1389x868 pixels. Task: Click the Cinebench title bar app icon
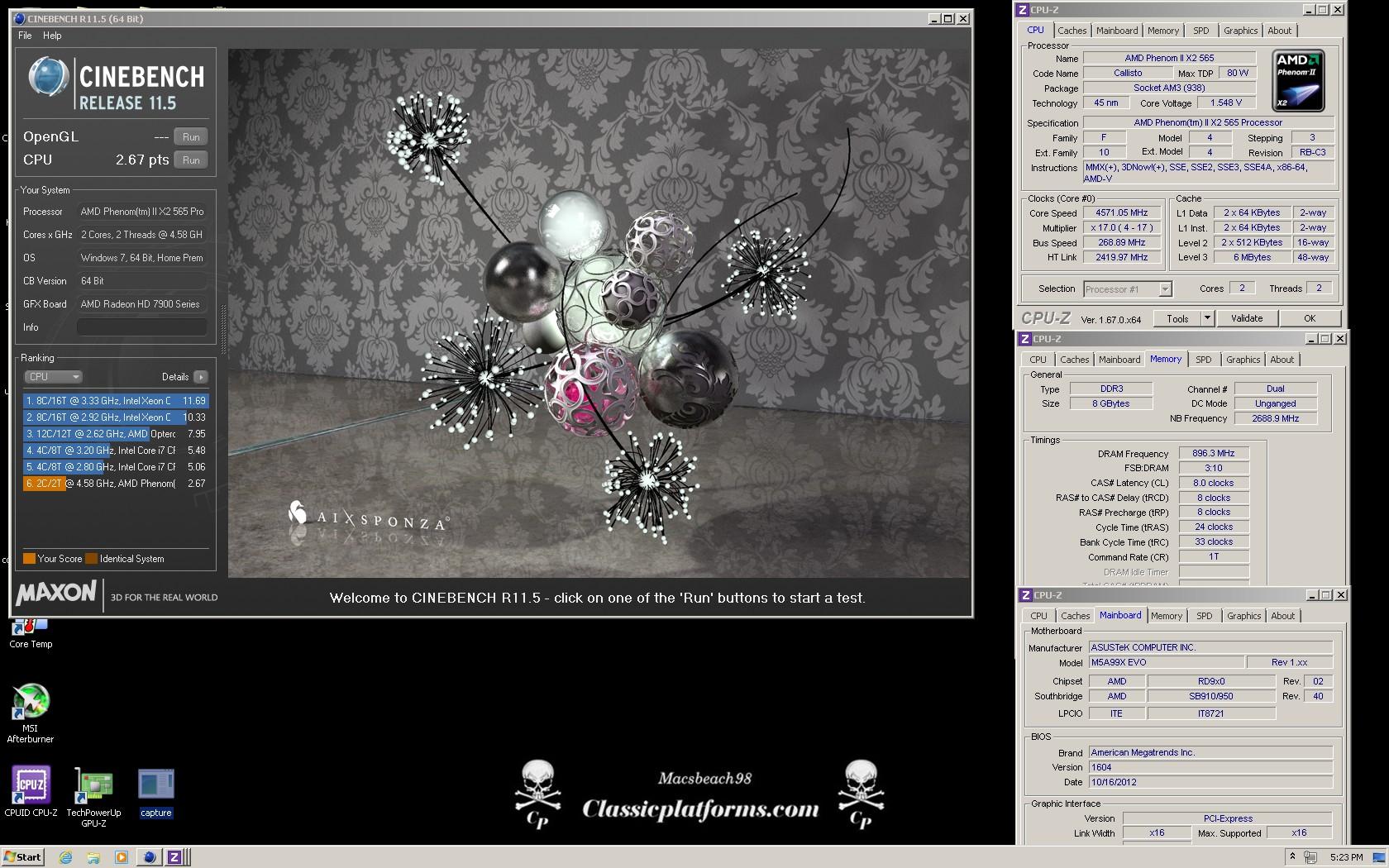coord(20,18)
